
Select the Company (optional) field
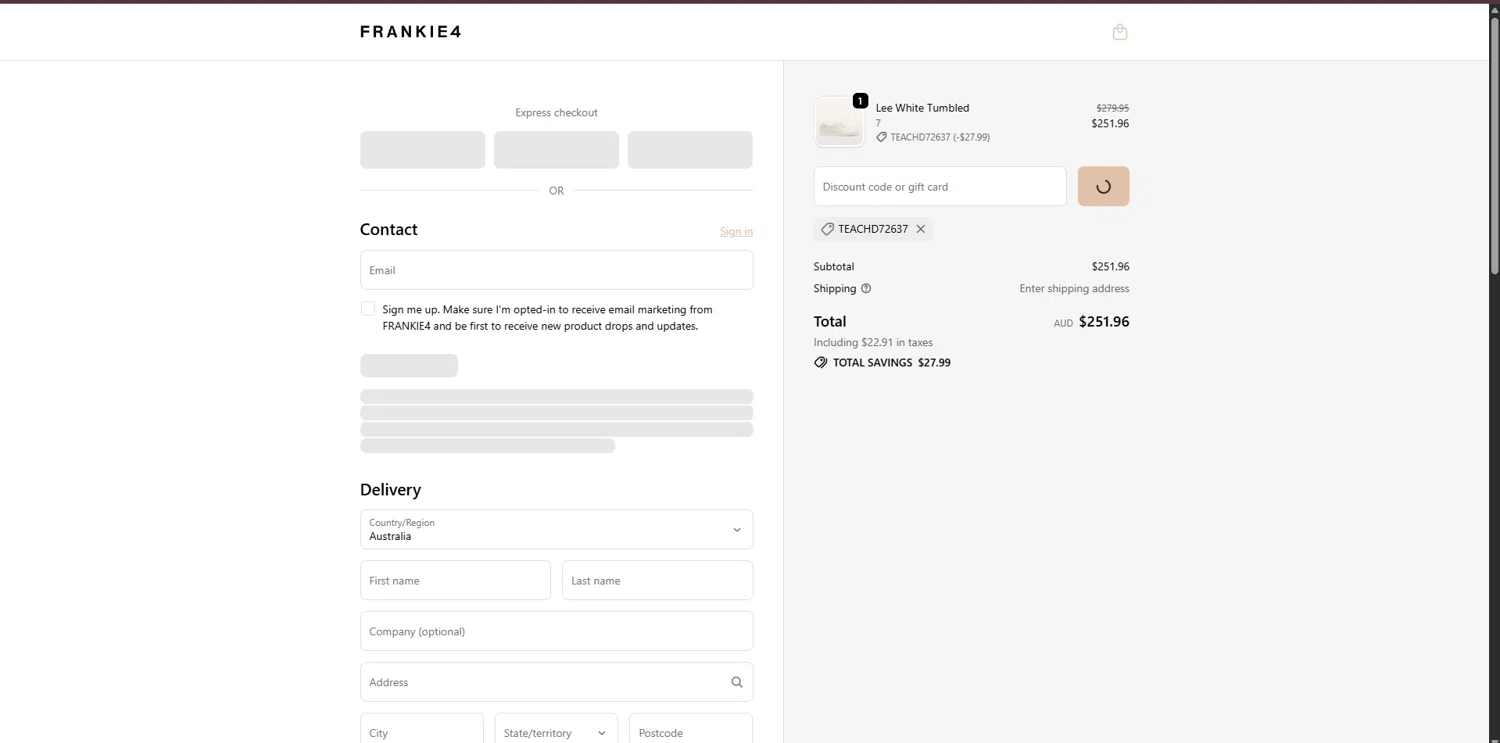(x=557, y=631)
